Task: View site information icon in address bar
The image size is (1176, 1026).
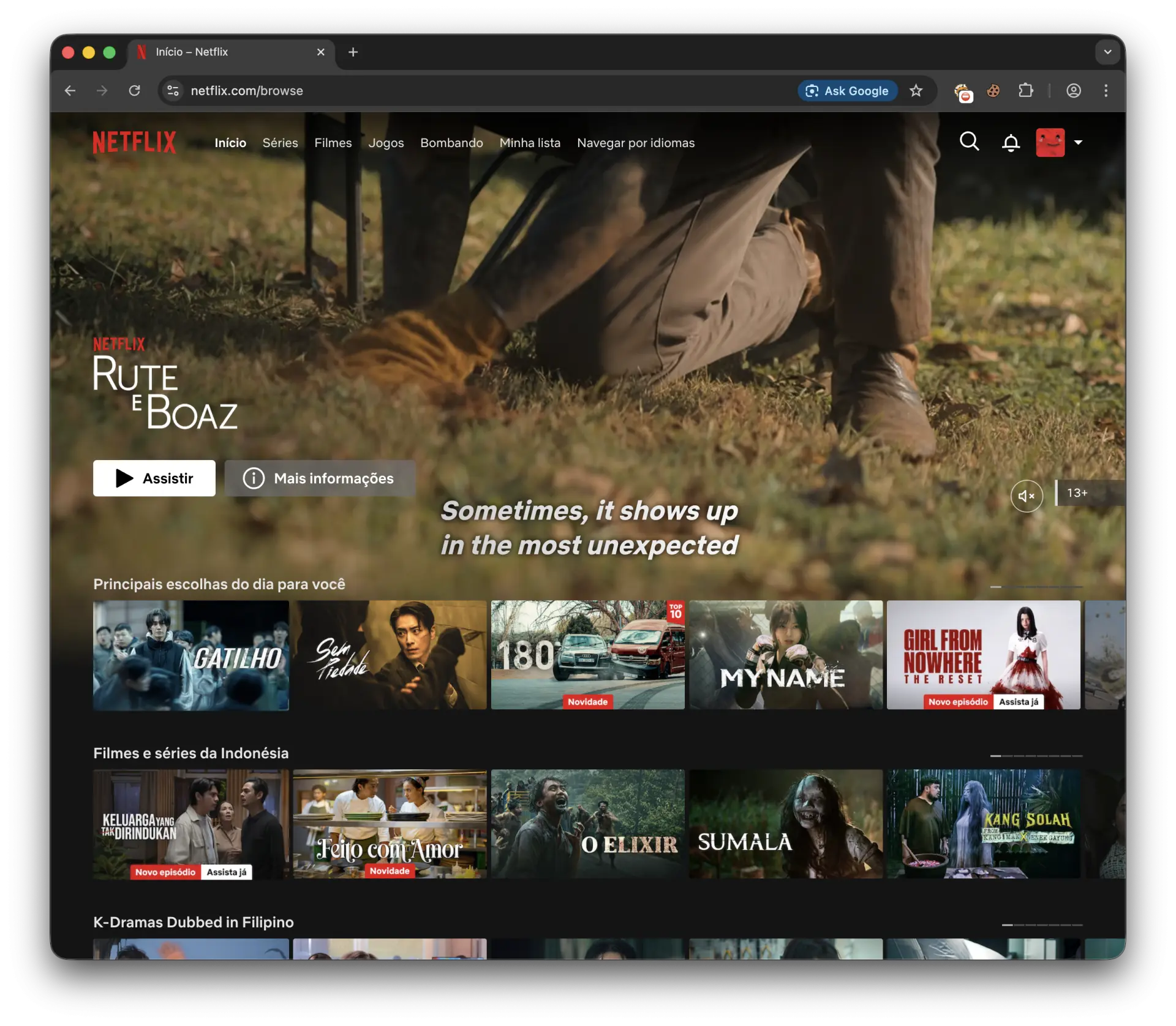Action: [x=173, y=91]
